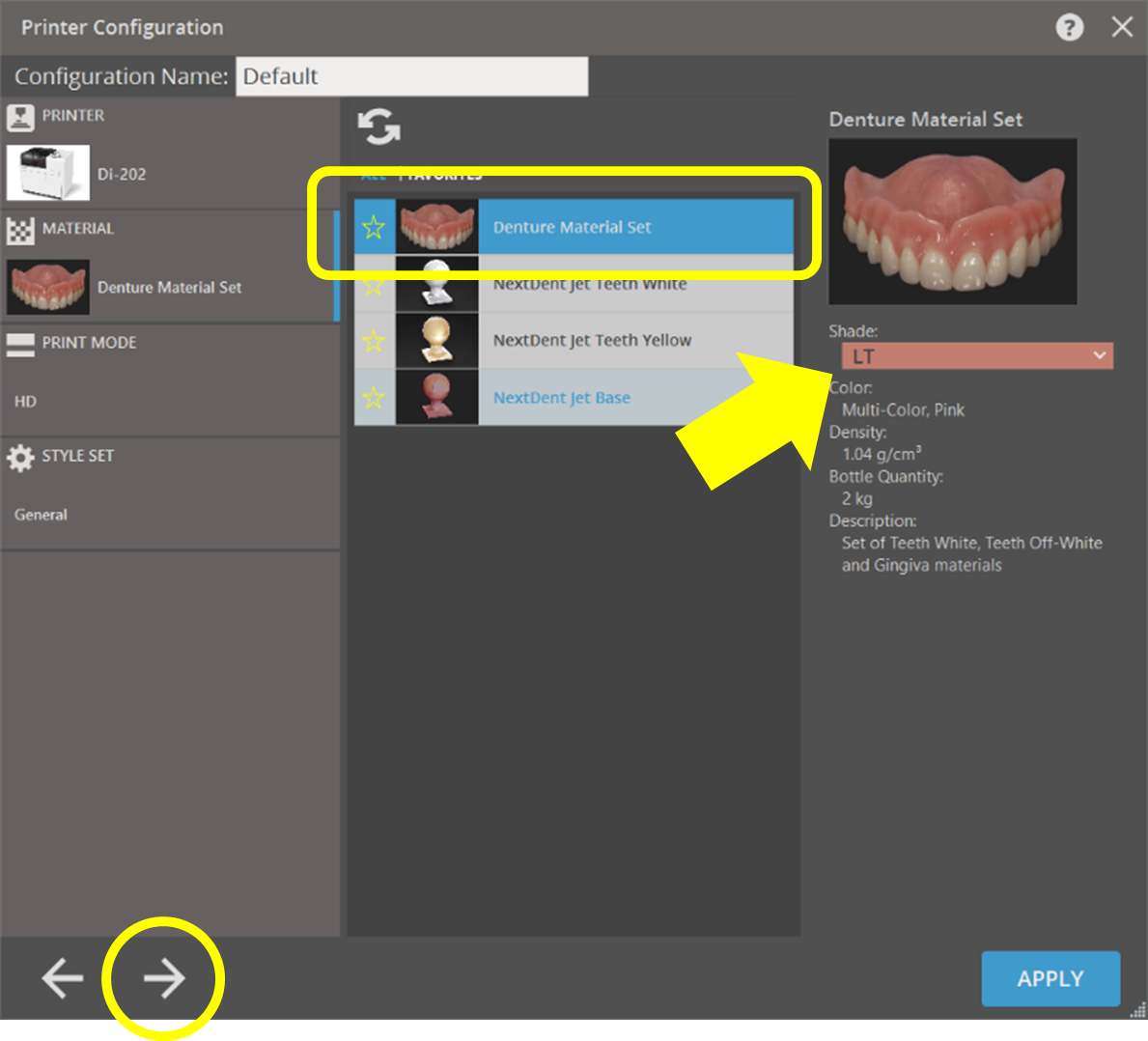Image resolution: width=1148 pixels, height=1041 pixels.
Task: Advance with the right arrow icon
Action: 164,978
